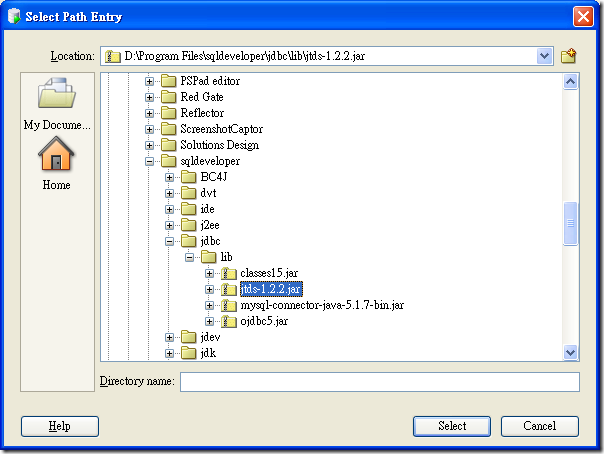Collapse the sqldeveloper node
Viewport: 604px width, 454px height.
point(149,161)
